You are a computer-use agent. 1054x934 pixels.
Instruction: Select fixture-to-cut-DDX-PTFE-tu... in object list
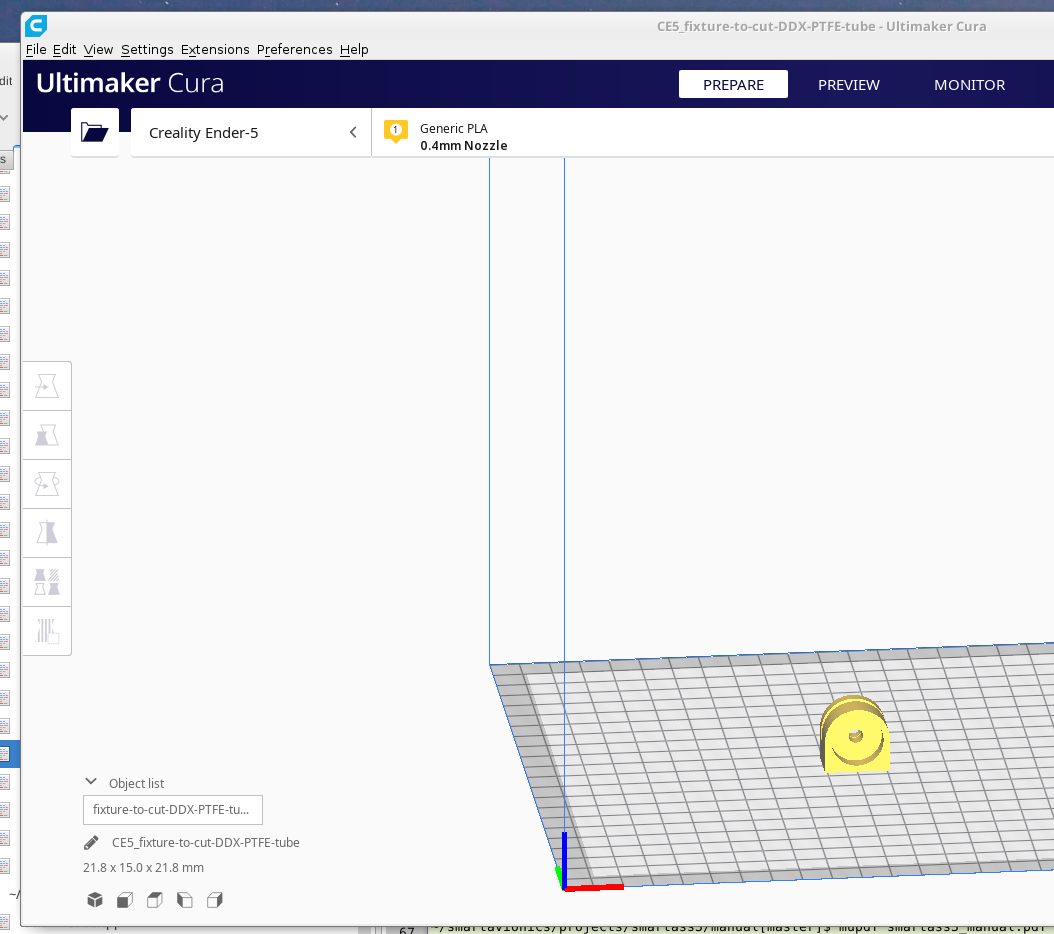click(173, 810)
